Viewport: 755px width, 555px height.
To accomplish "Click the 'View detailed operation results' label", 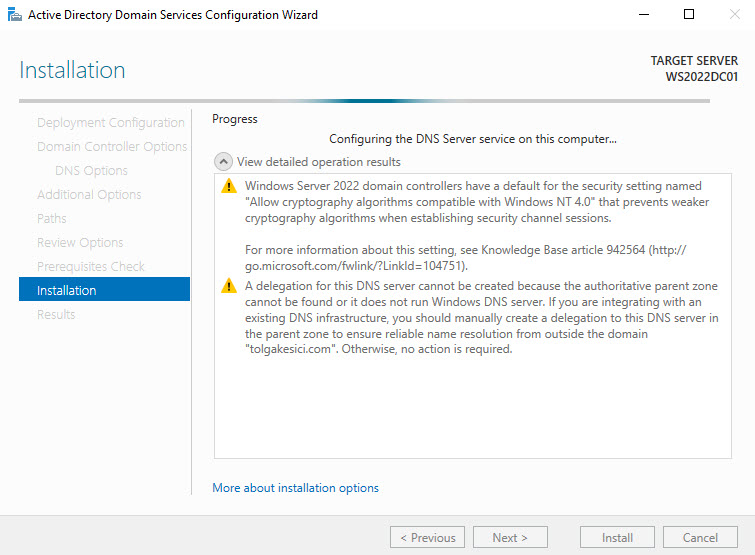I will (318, 162).
